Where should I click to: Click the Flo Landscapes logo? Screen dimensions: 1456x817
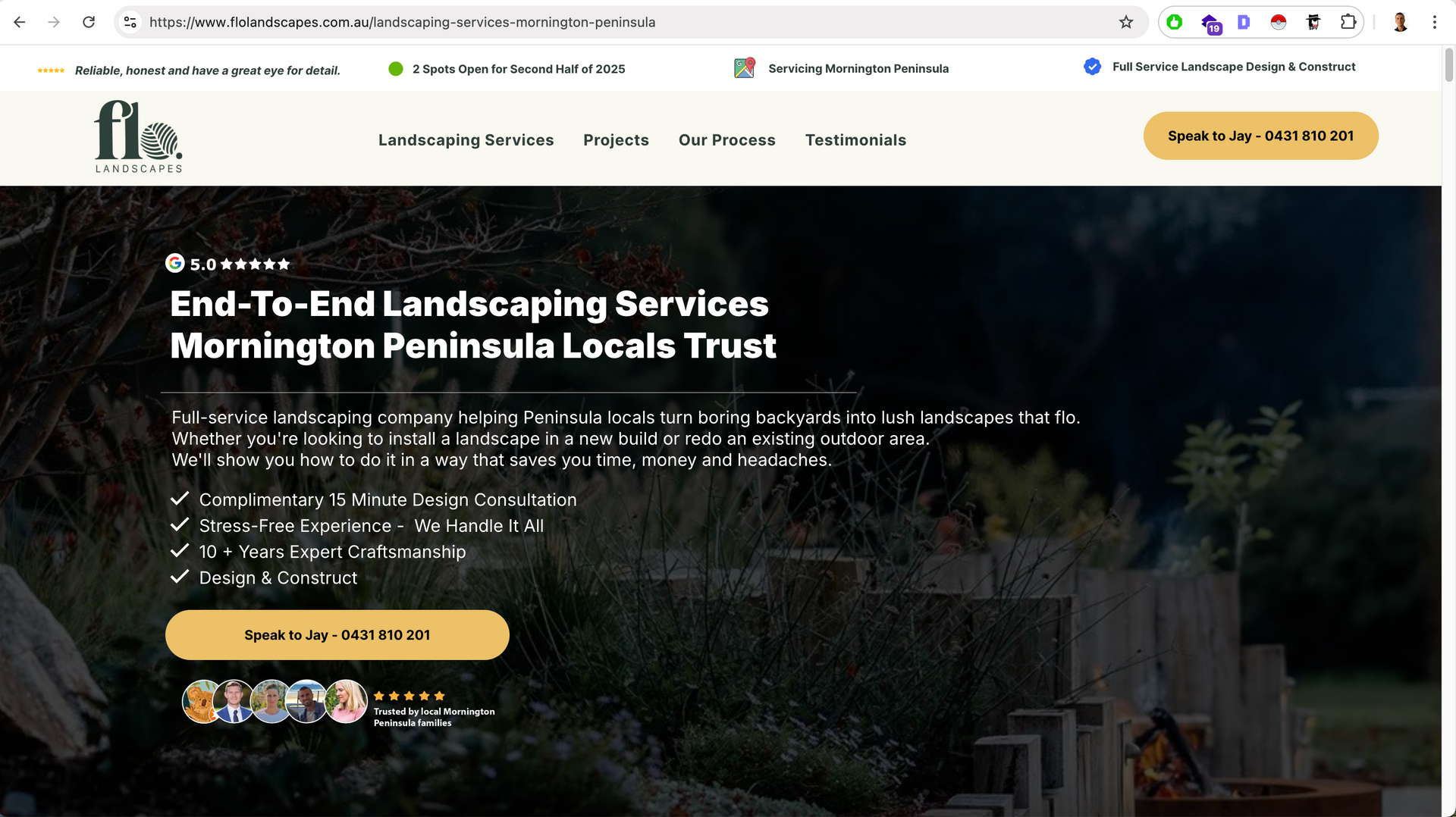(x=139, y=137)
